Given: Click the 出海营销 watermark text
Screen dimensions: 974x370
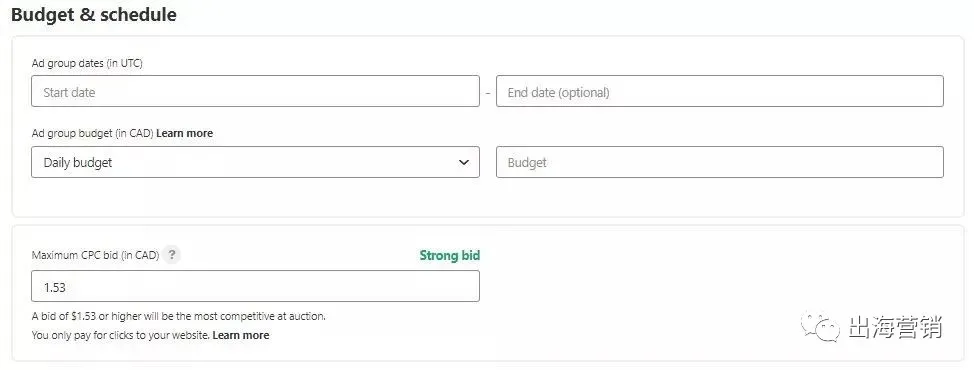Looking at the screenshot, I should pyautogui.click(x=895, y=327).
